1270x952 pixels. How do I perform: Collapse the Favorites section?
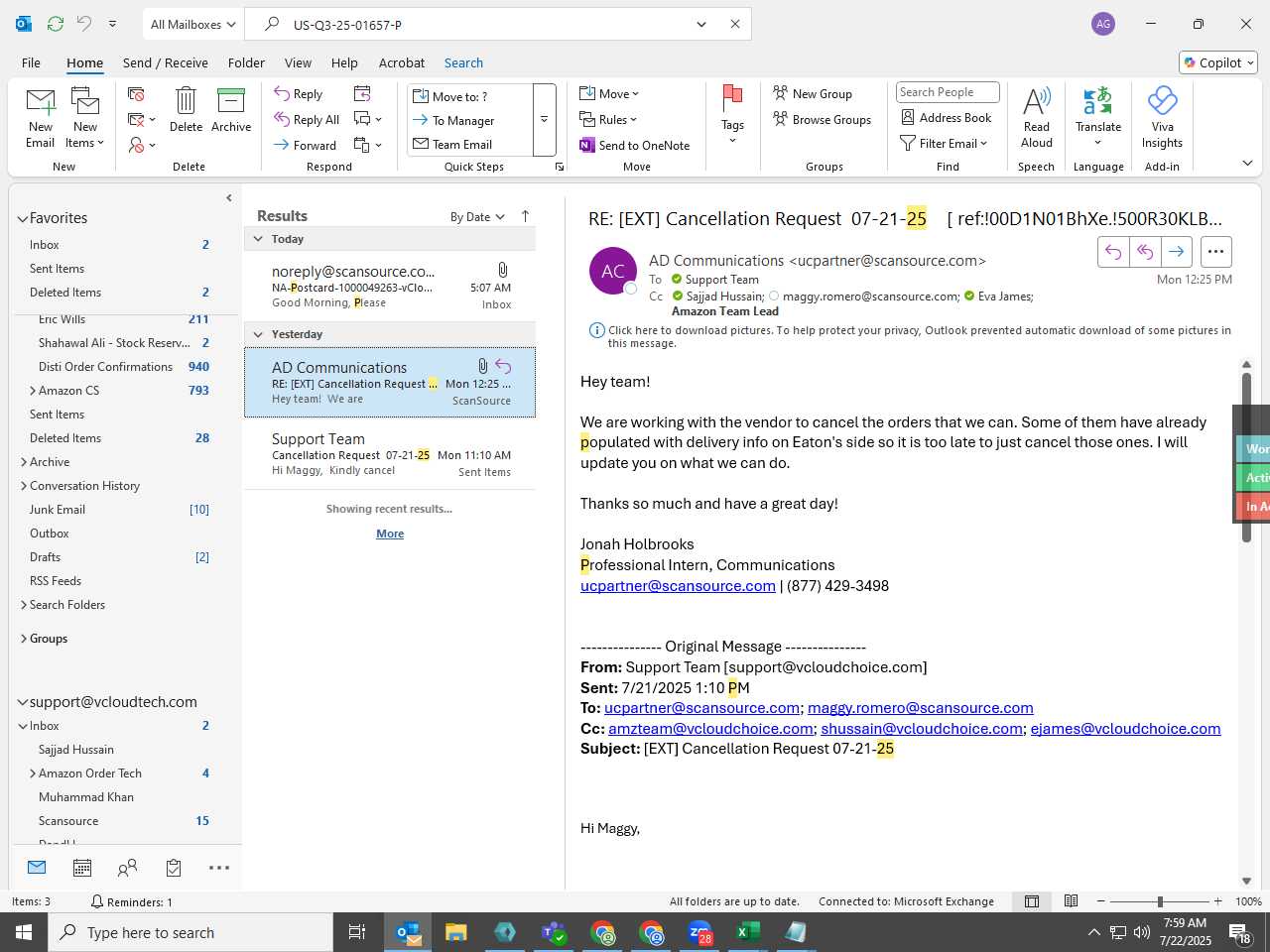tap(22, 218)
